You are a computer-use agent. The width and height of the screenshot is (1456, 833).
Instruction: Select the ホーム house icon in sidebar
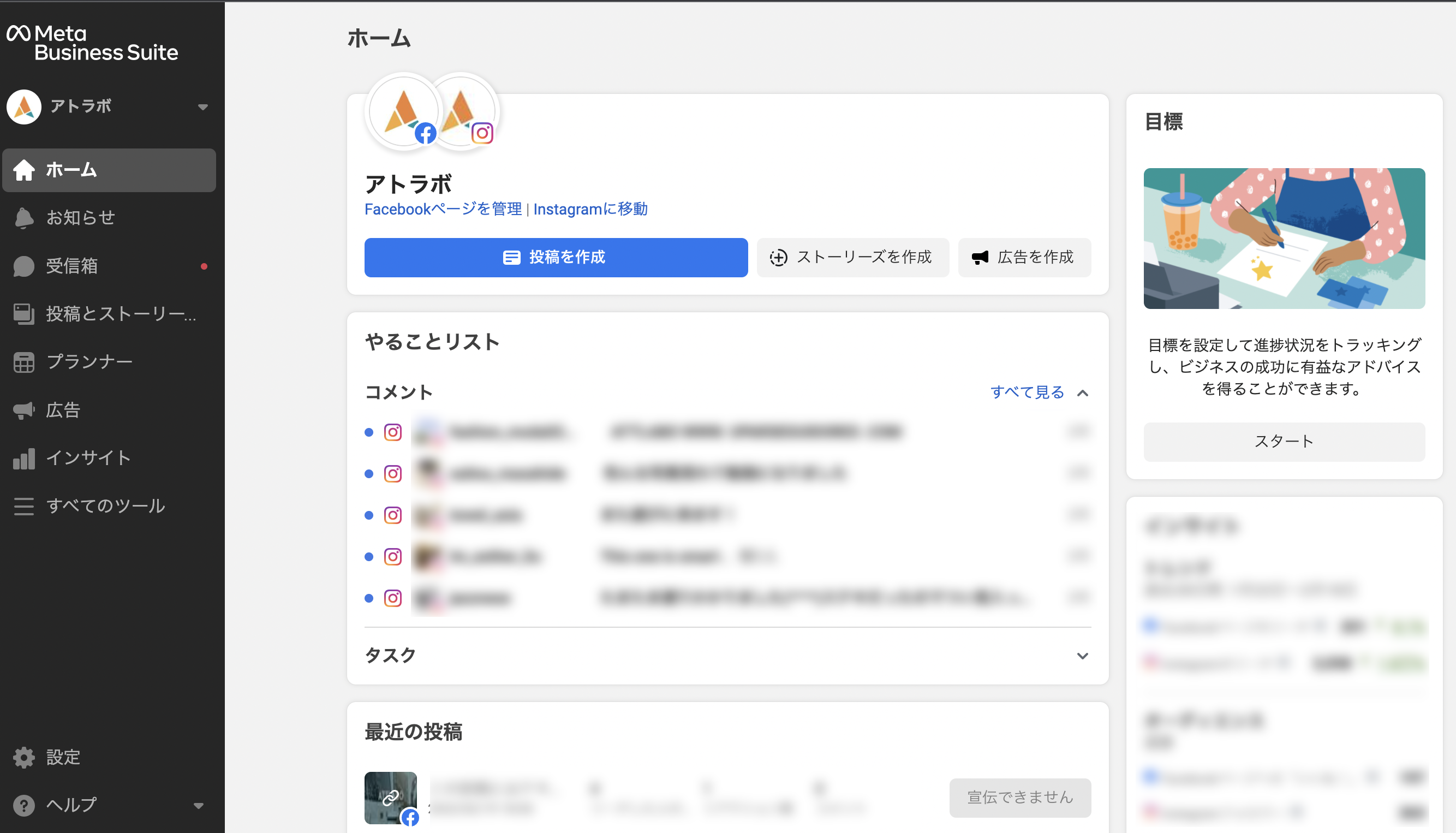pos(24,170)
